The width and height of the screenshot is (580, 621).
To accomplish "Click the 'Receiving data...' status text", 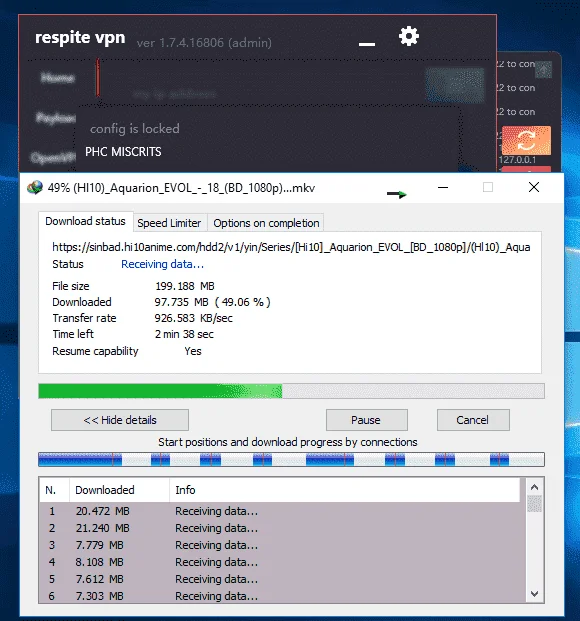I will (162, 264).
